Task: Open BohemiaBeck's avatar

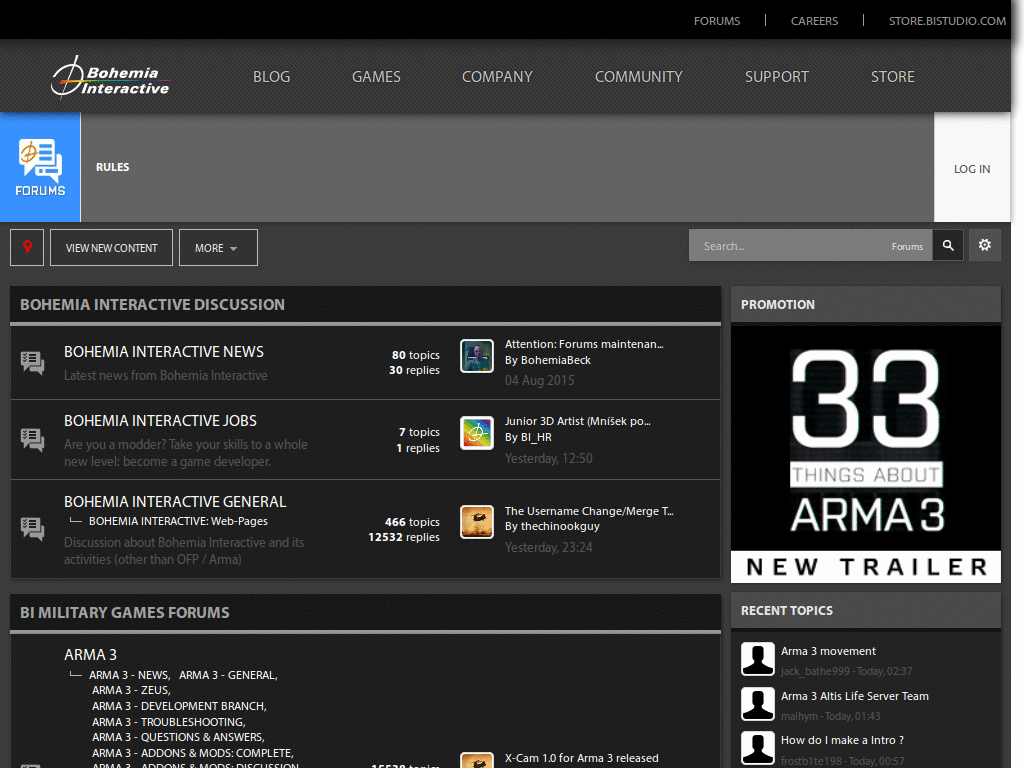Action: click(477, 356)
